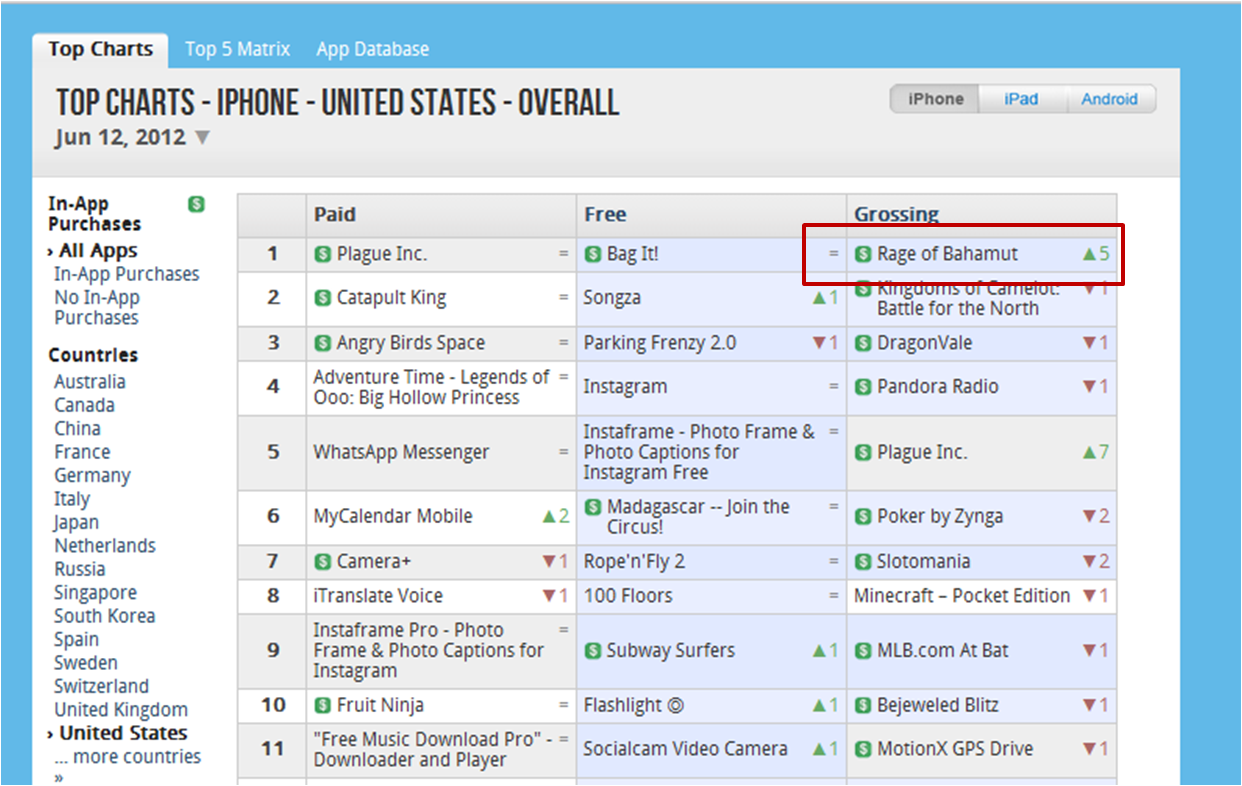
Task: Open the Top 5 Matrix tab
Action: coord(237,49)
